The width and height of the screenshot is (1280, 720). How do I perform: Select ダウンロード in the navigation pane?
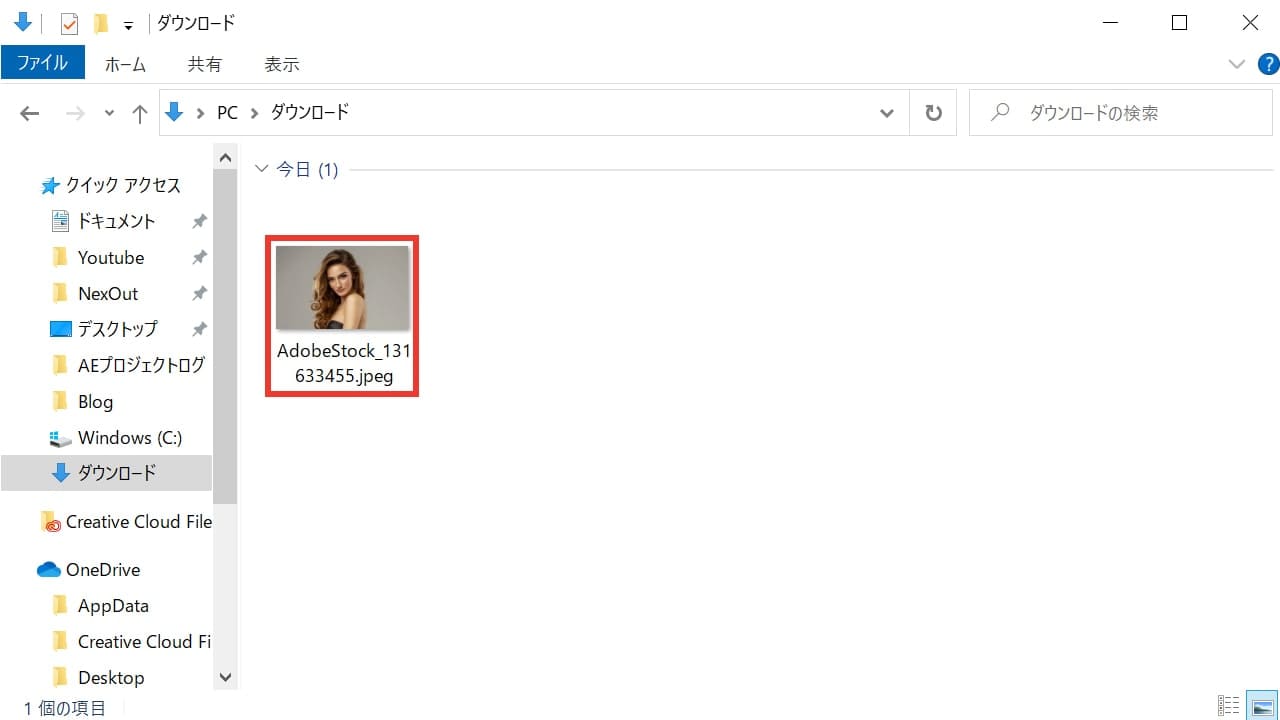106,473
